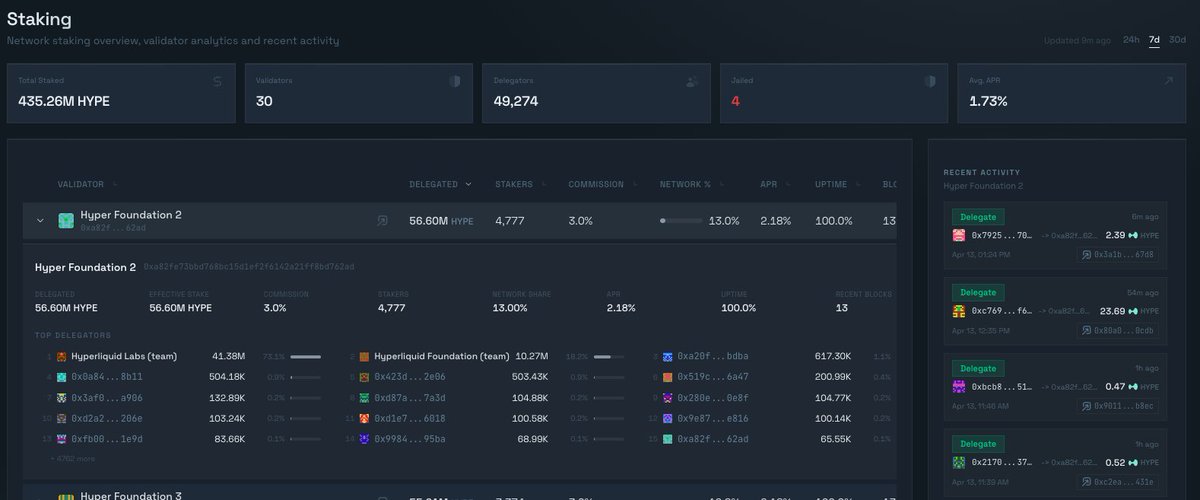Show the + 4762 more delegators
This screenshot has height=500, width=1200.
click(x=73, y=459)
